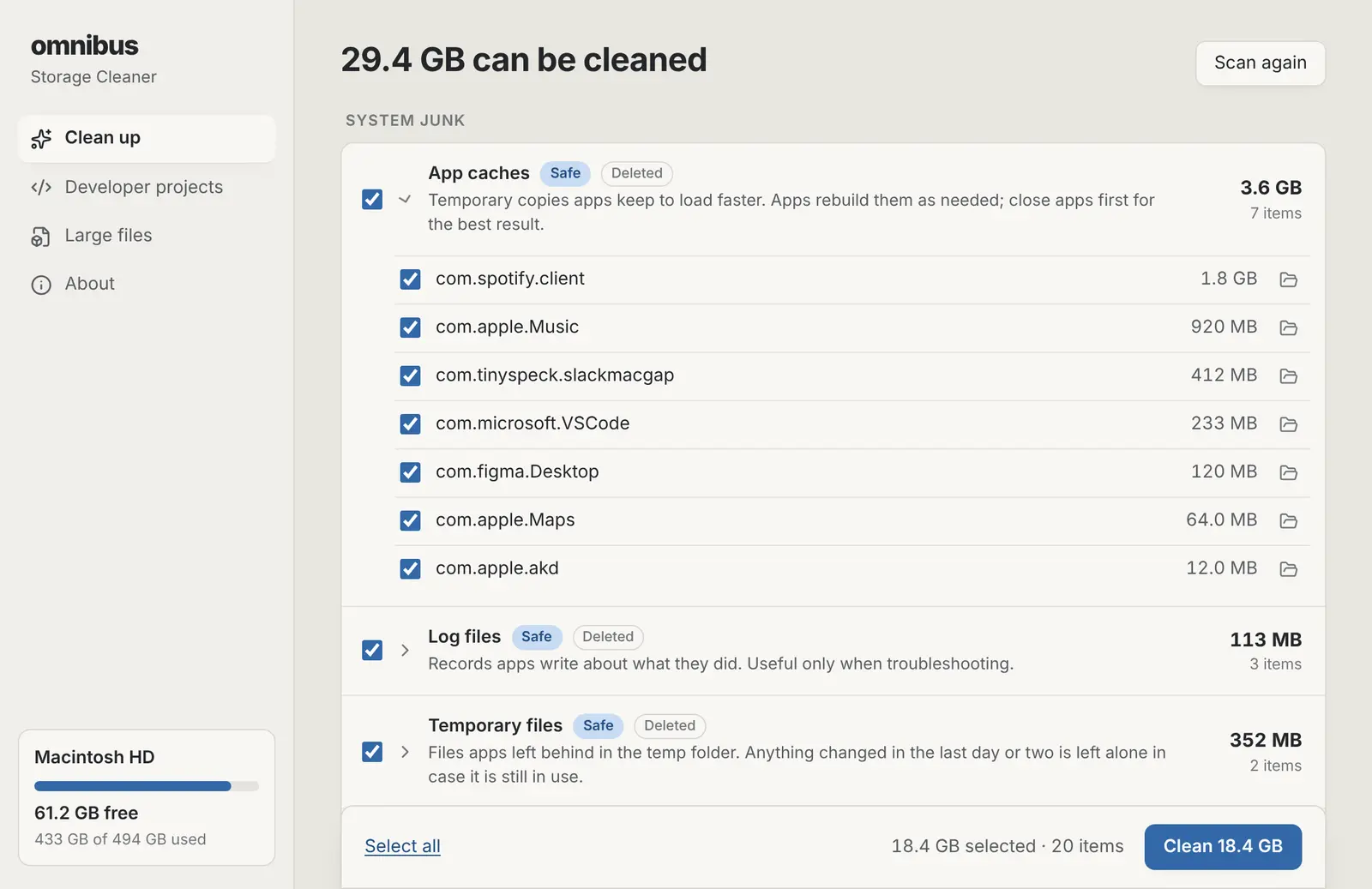Viewport: 1372px width, 889px height.
Task: Click the com.spotify.client row name
Action: click(x=510, y=279)
